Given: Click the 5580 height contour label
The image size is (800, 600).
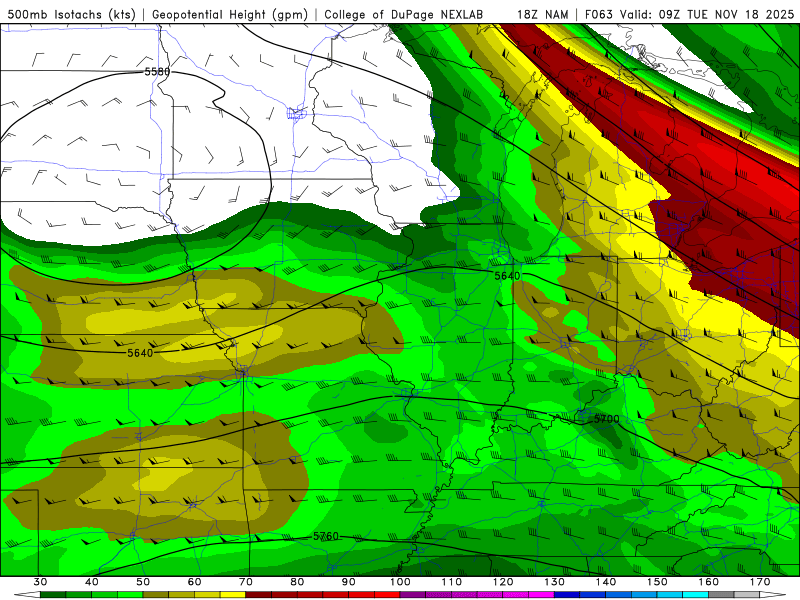Looking at the screenshot, I should coord(157,72).
